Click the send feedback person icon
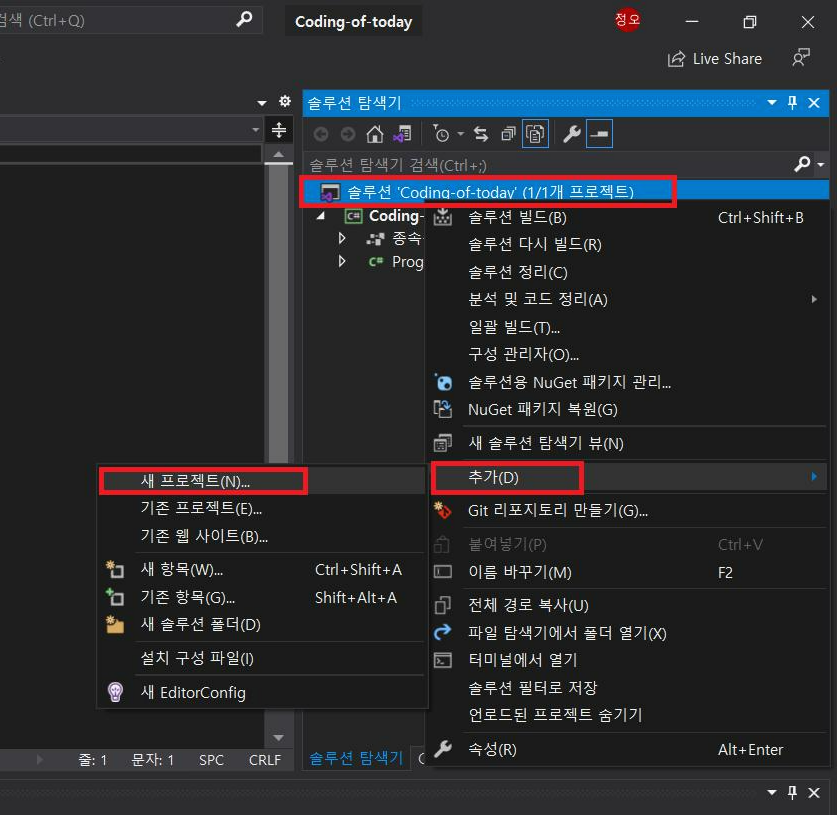The image size is (837, 815). [x=801, y=58]
